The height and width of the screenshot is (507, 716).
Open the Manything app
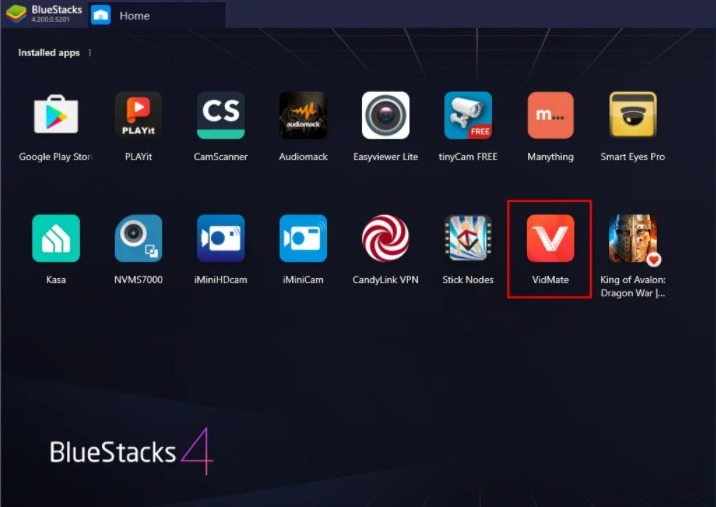(550, 116)
